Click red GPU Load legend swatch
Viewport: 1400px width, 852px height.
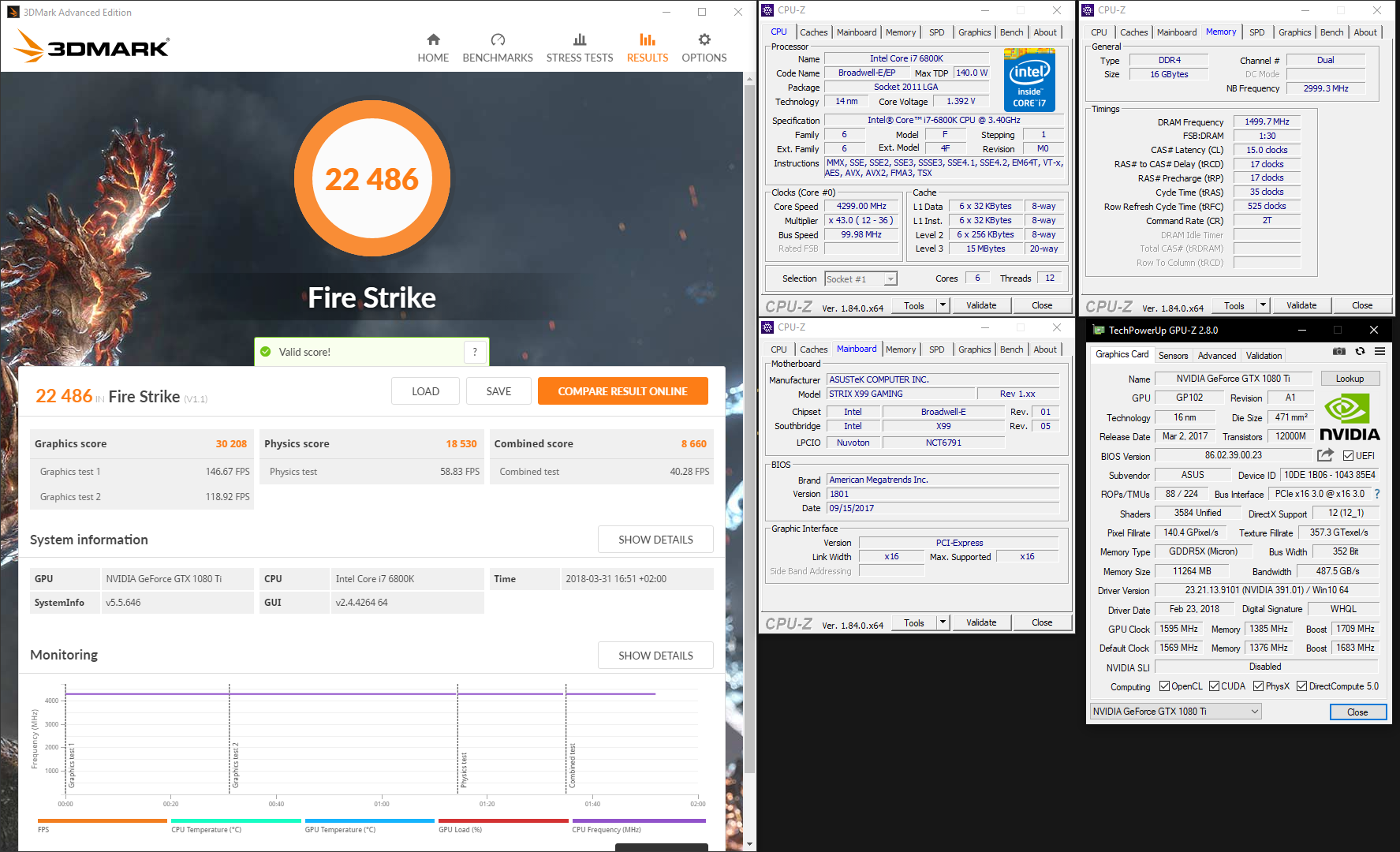point(503,820)
